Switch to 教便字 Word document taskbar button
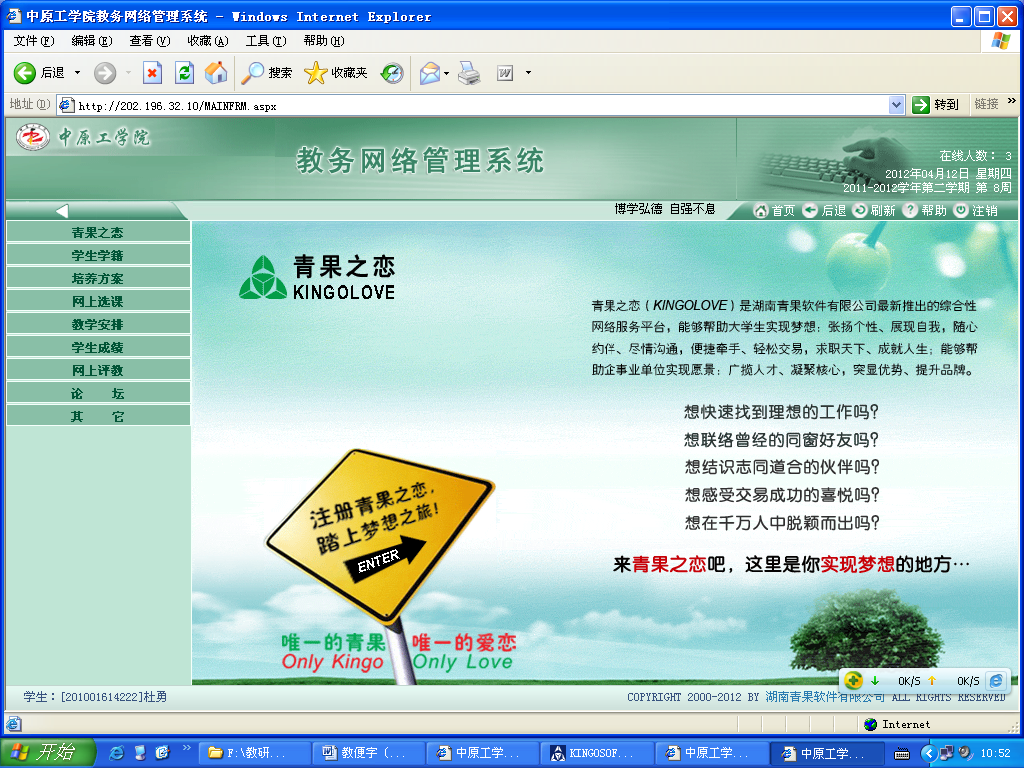The height and width of the screenshot is (768, 1024). 369,752
